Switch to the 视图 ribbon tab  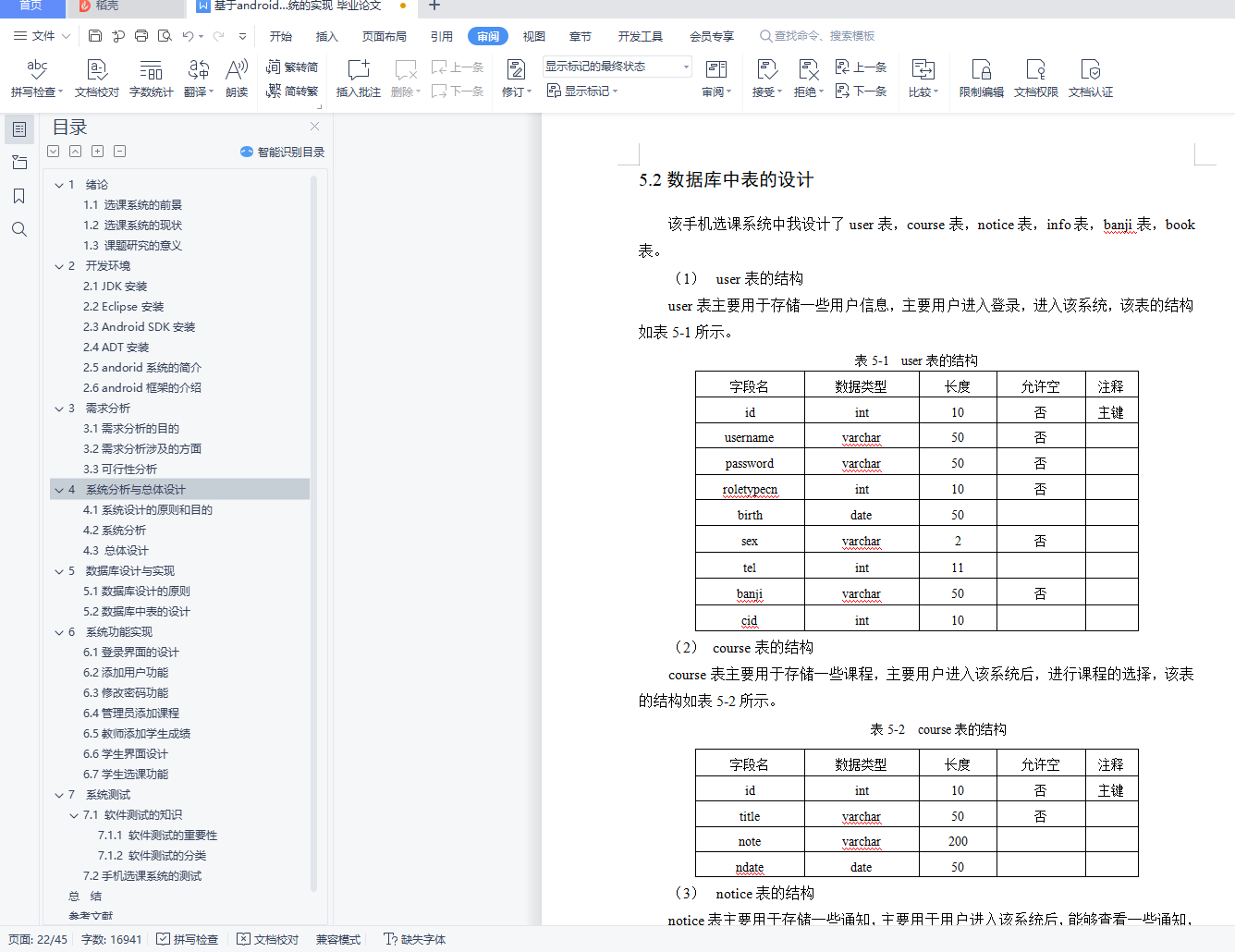coord(534,36)
